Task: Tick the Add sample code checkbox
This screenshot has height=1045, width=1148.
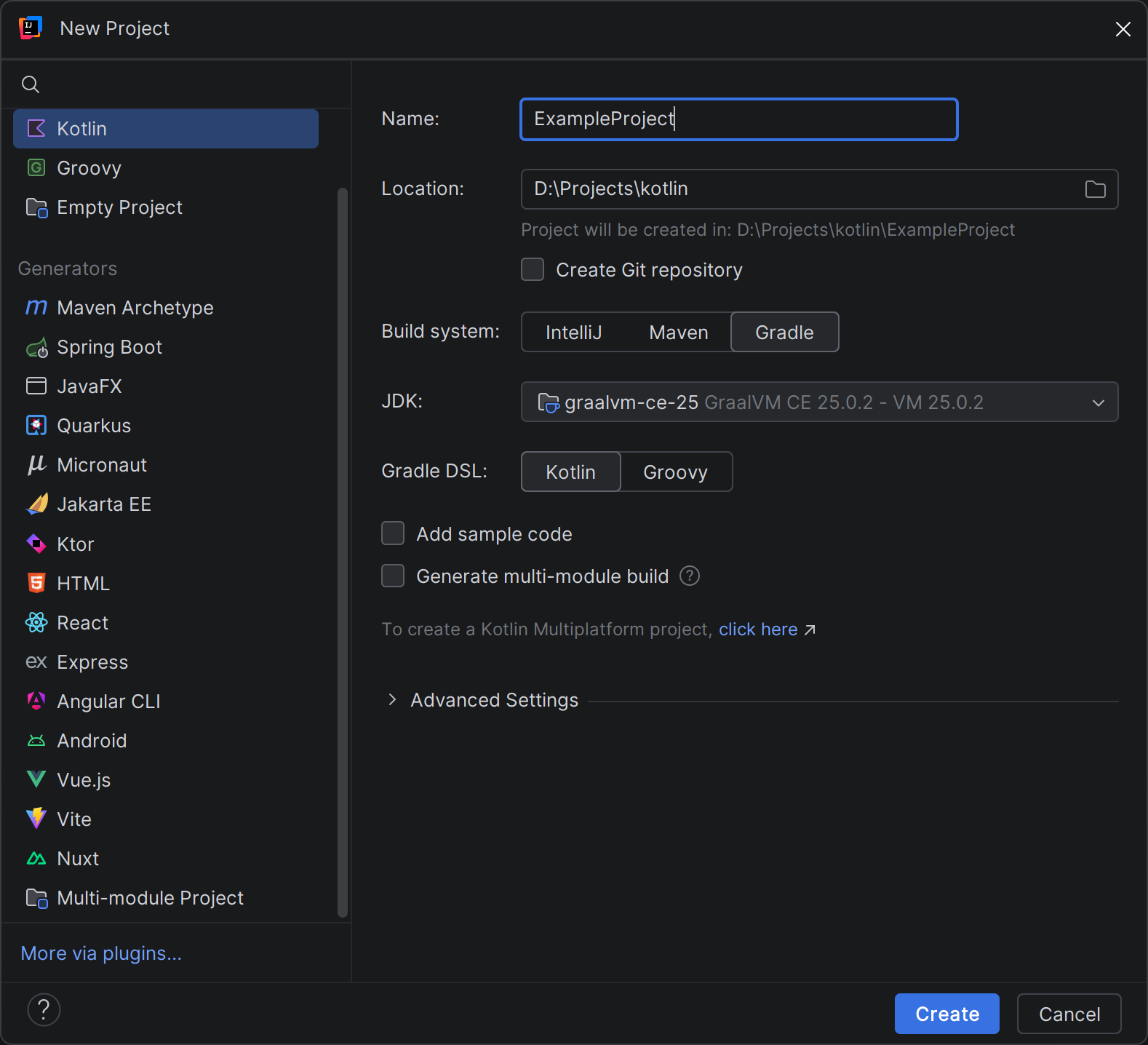Action: (393, 533)
